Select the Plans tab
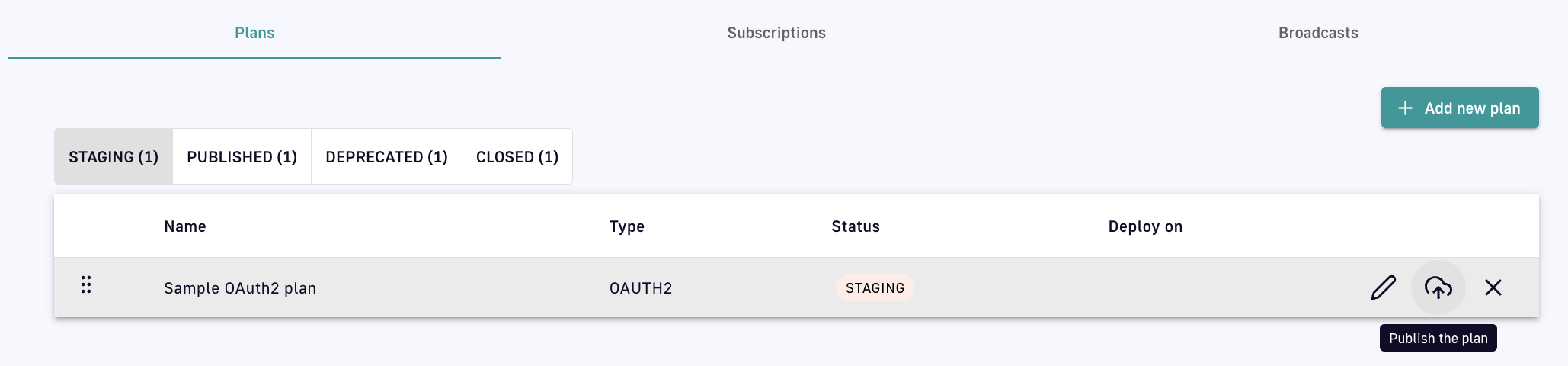Image resolution: width=1568 pixels, height=366 pixels. tap(254, 33)
